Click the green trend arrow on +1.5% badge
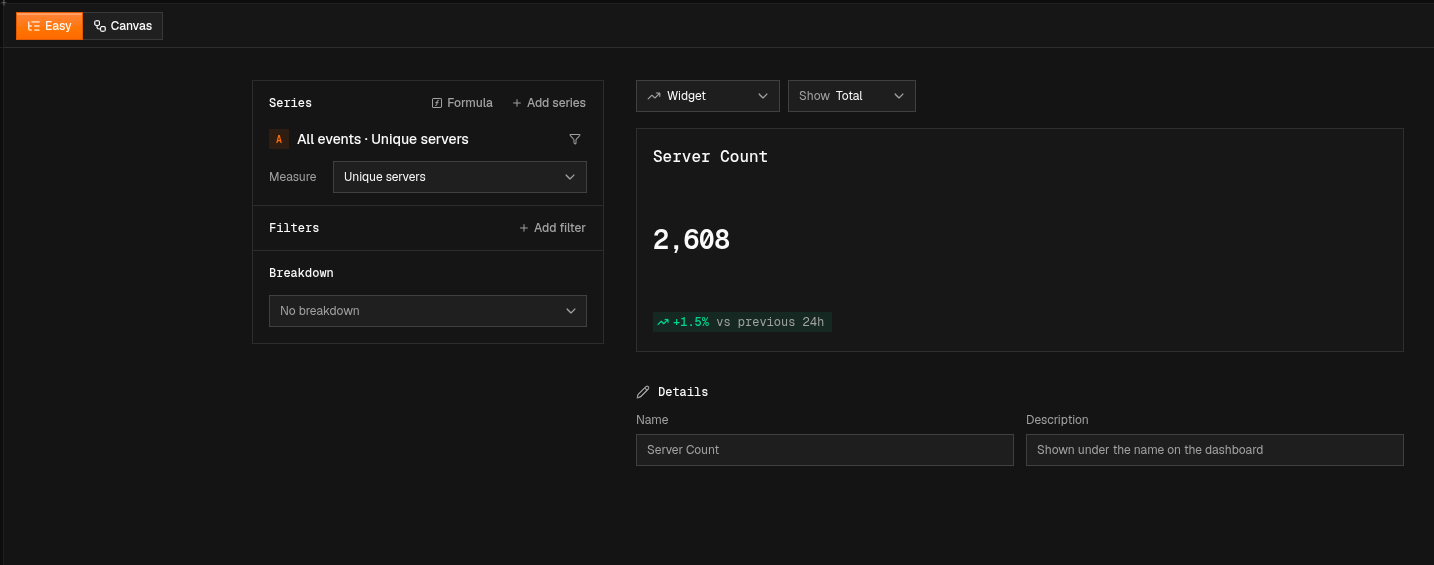Image resolution: width=1434 pixels, height=565 pixels. (663, 322)
